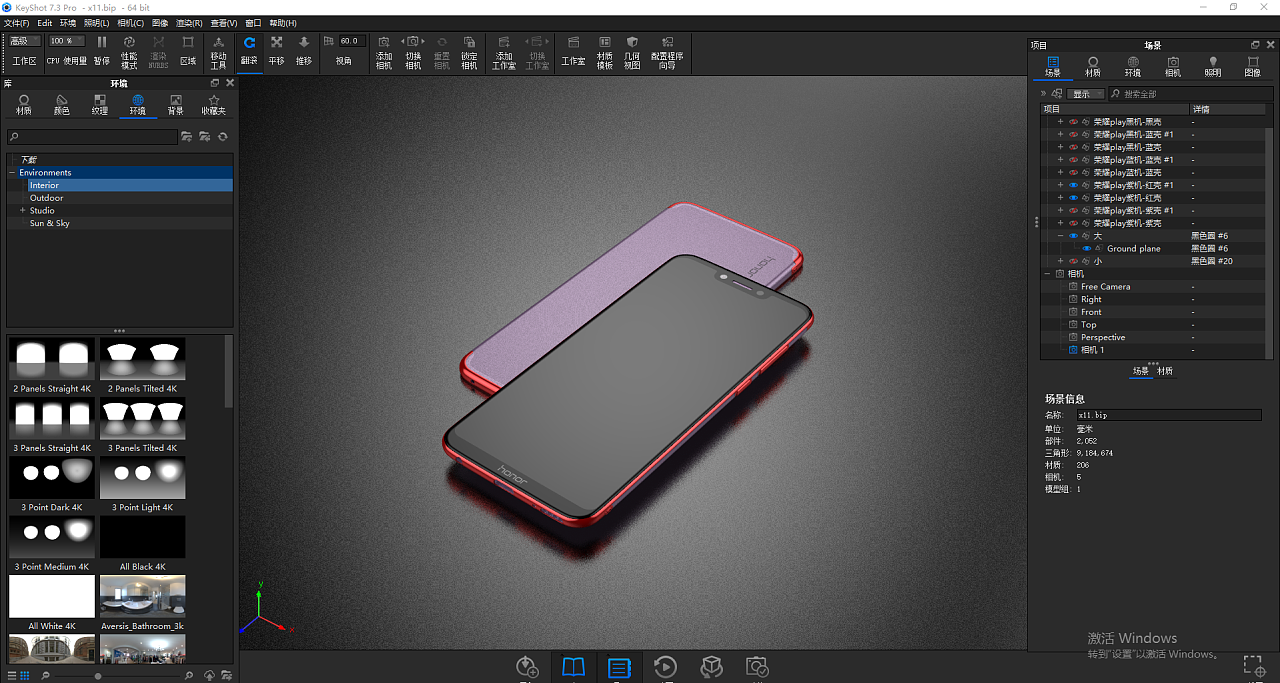Open KeyShotXR cube icon in bottom bar
Image resolution: width=1280 pixels, height=683 pixels.
pyautogui.click(x=711, y=667)
